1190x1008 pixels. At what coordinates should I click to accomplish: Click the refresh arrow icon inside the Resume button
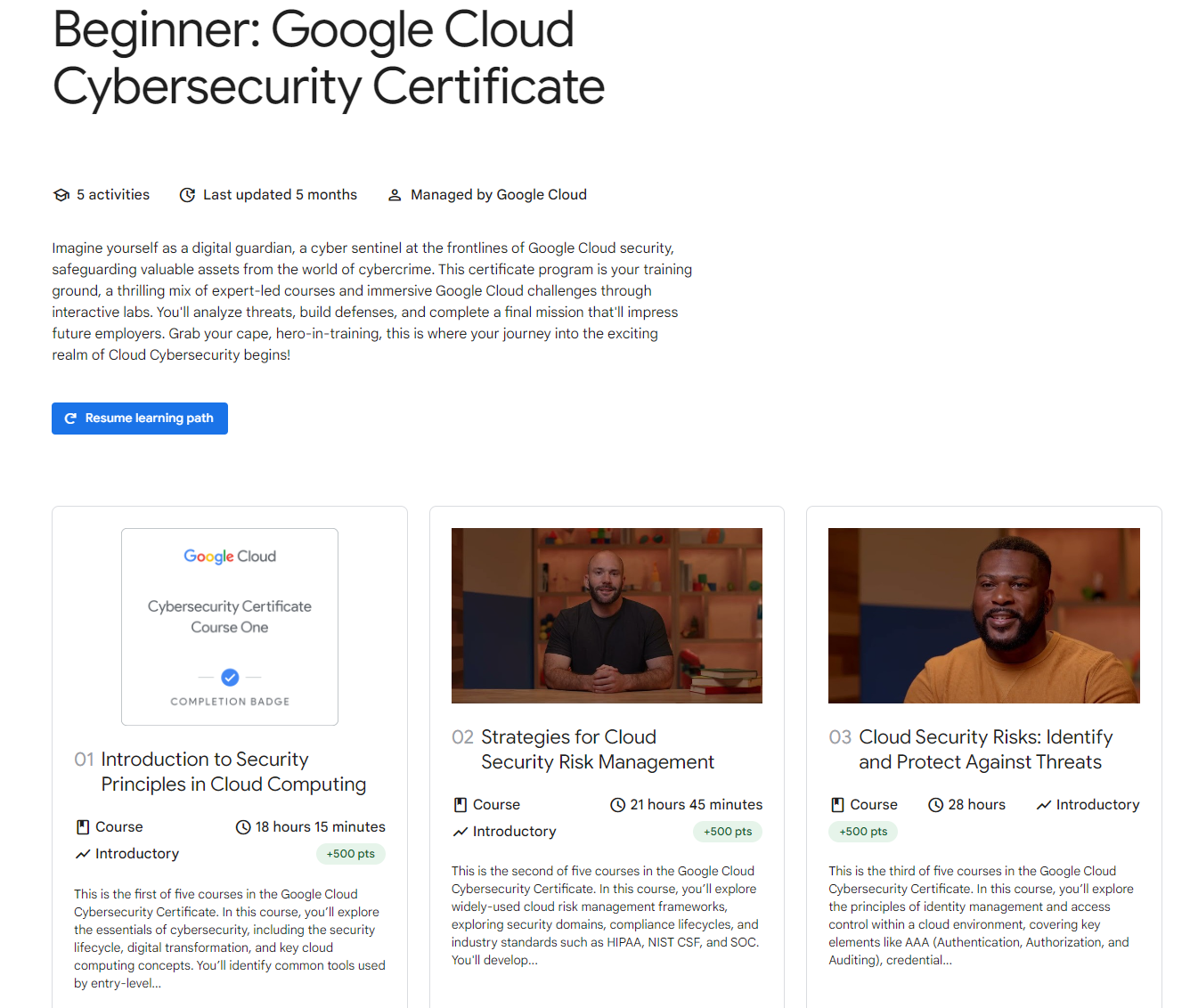coord(71,419)
